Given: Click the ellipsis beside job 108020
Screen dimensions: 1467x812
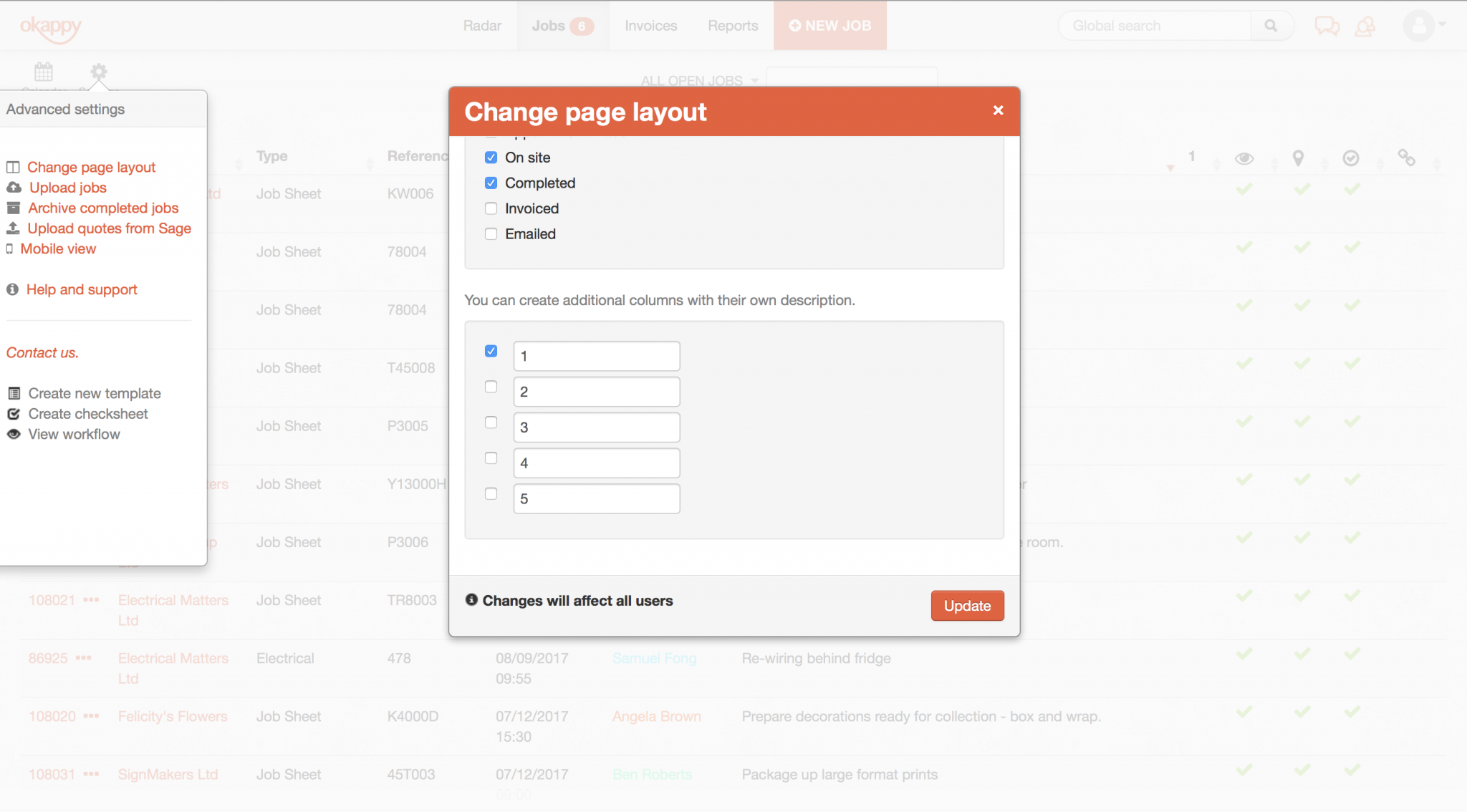Looking at the screenshot, I should tap(91, 716).
